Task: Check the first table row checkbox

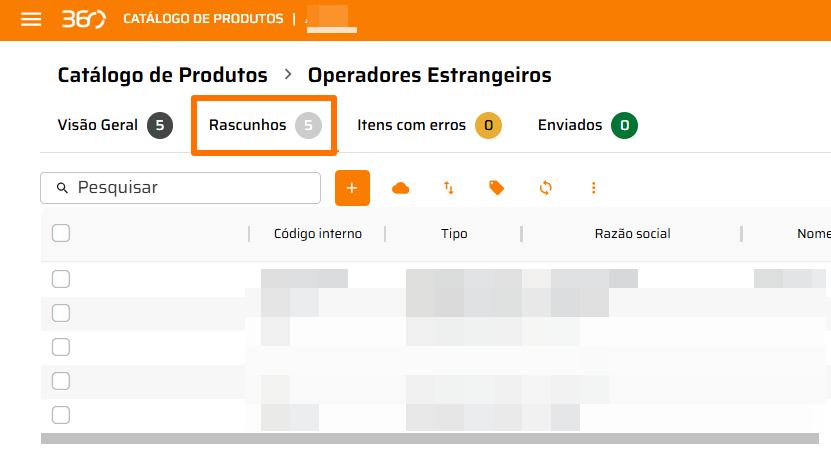Action: [61, 279]
